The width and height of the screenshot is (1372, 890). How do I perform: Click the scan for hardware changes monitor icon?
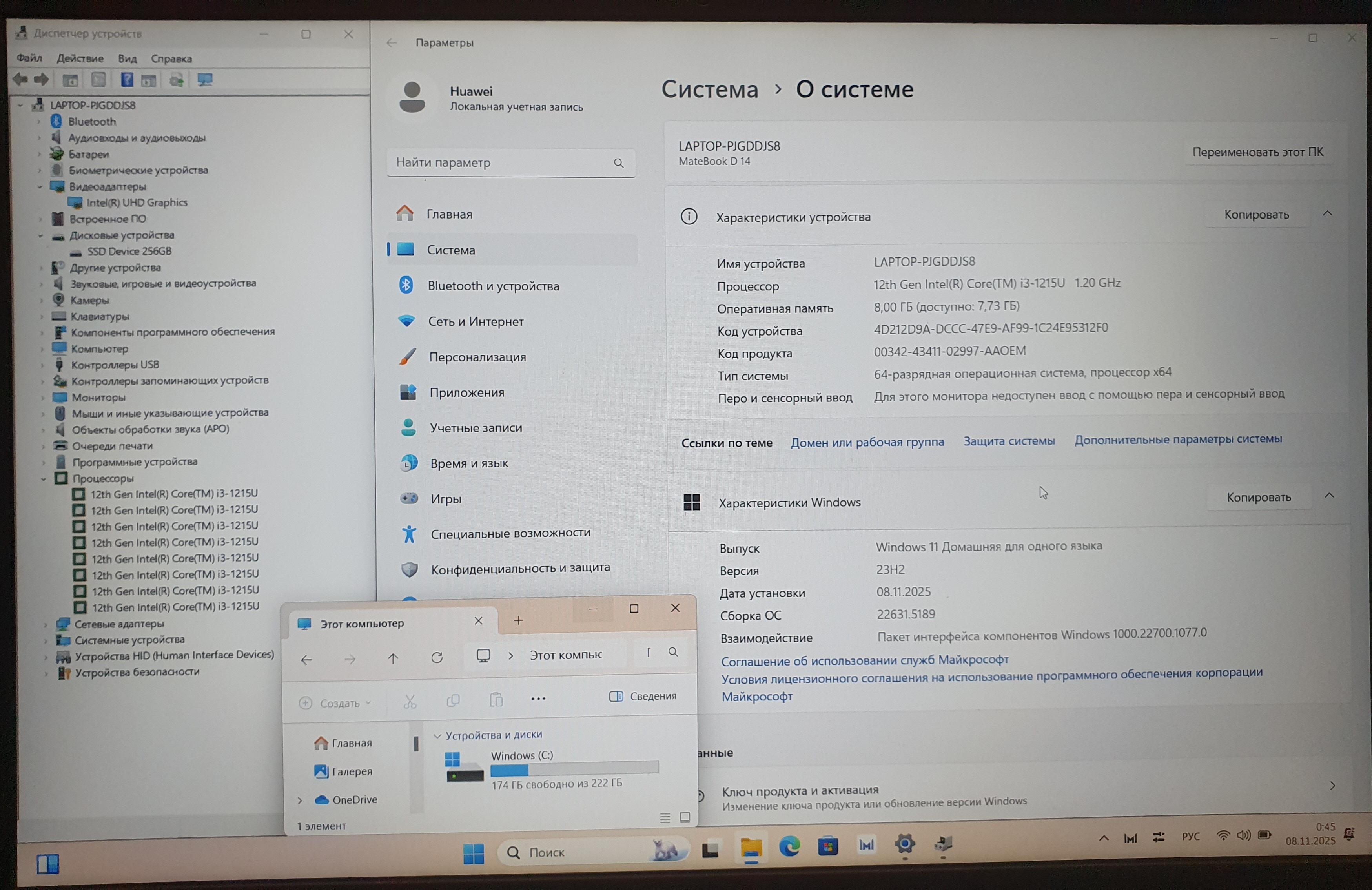click(205, 80)
